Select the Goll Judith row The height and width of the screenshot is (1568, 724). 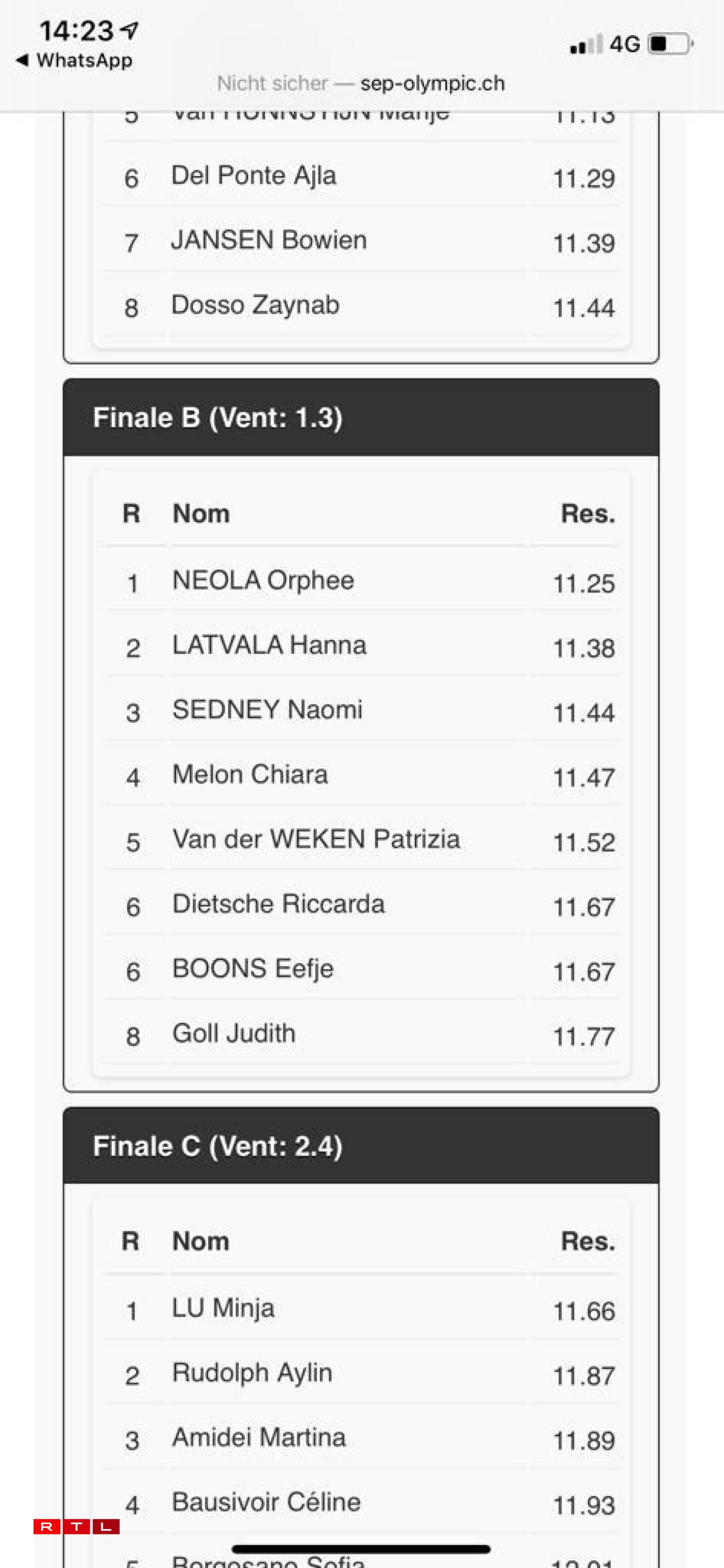361,1034
